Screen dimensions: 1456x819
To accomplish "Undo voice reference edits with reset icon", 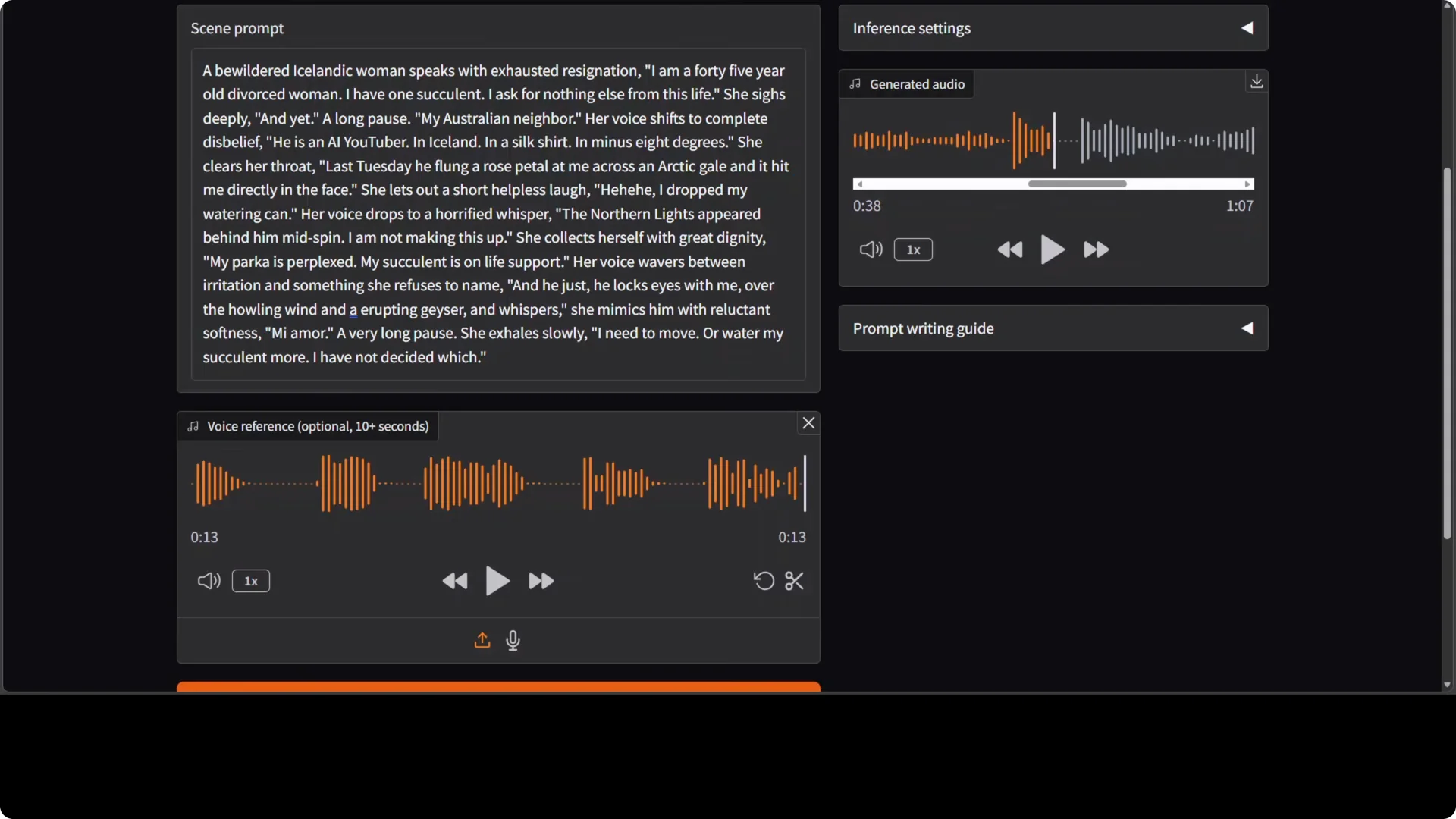I will pyautogui.click(x=764, y=581).
